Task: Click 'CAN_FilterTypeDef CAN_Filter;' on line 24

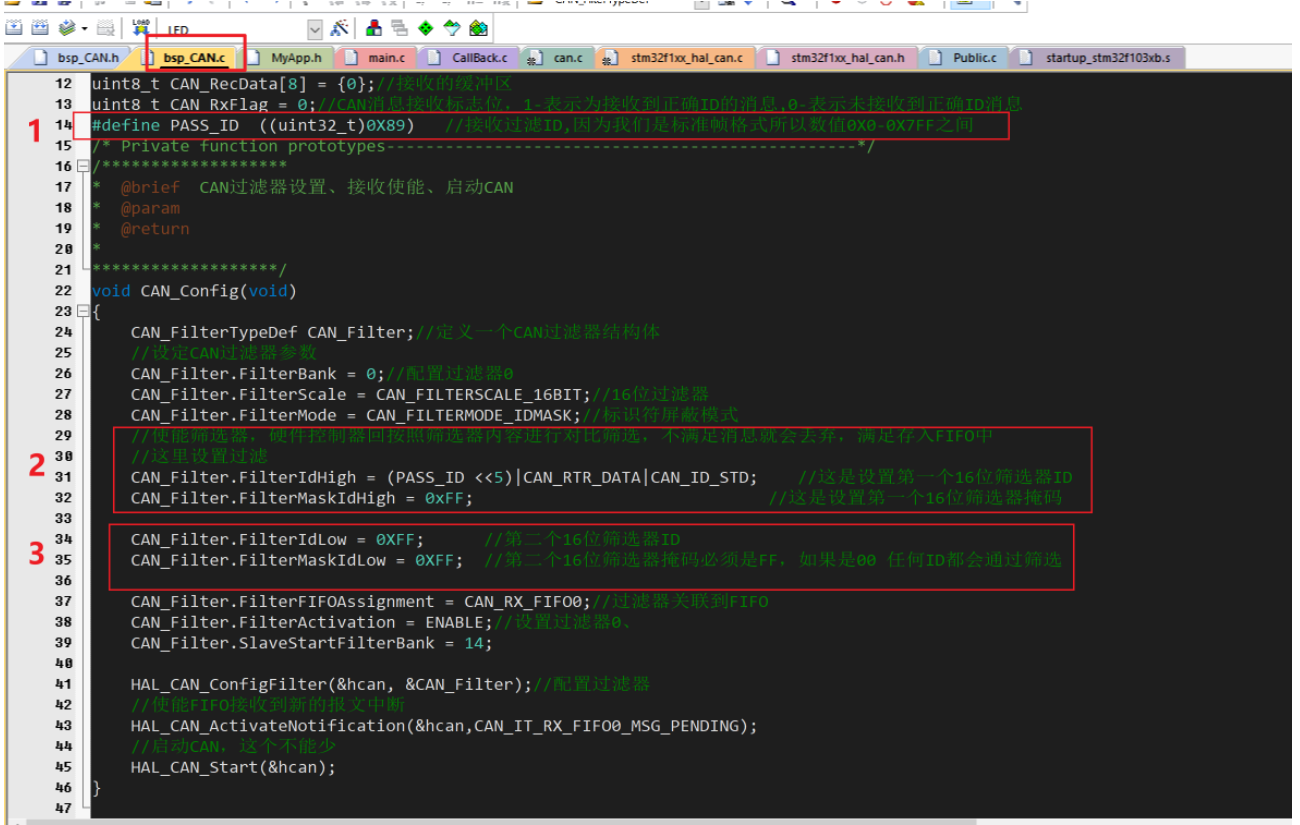Action: tap(272, 332)
